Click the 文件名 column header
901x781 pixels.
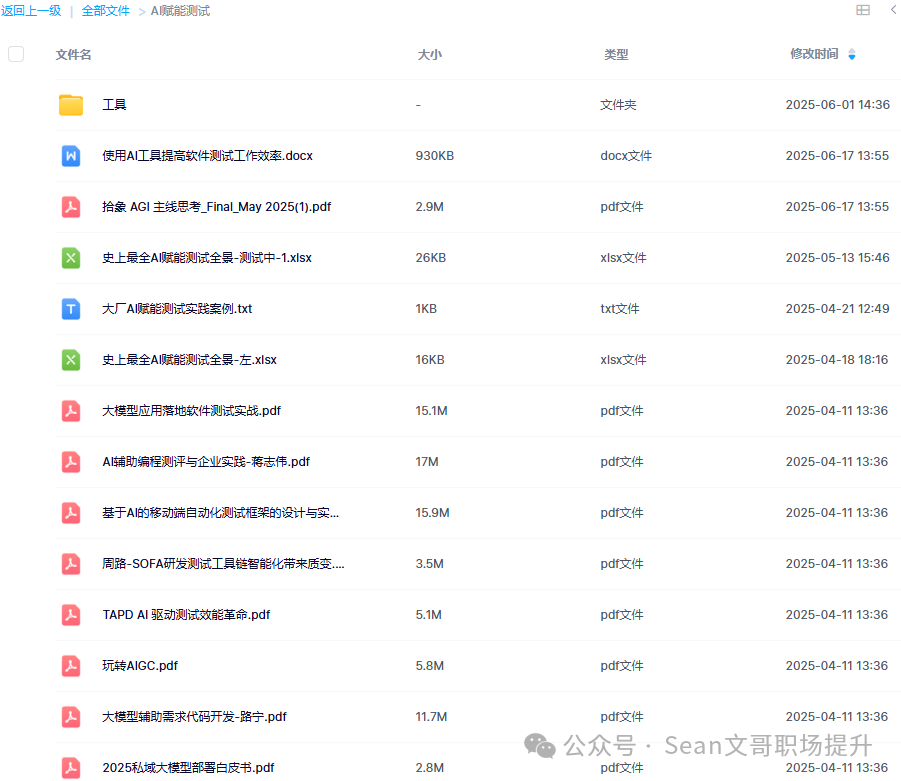74,55
